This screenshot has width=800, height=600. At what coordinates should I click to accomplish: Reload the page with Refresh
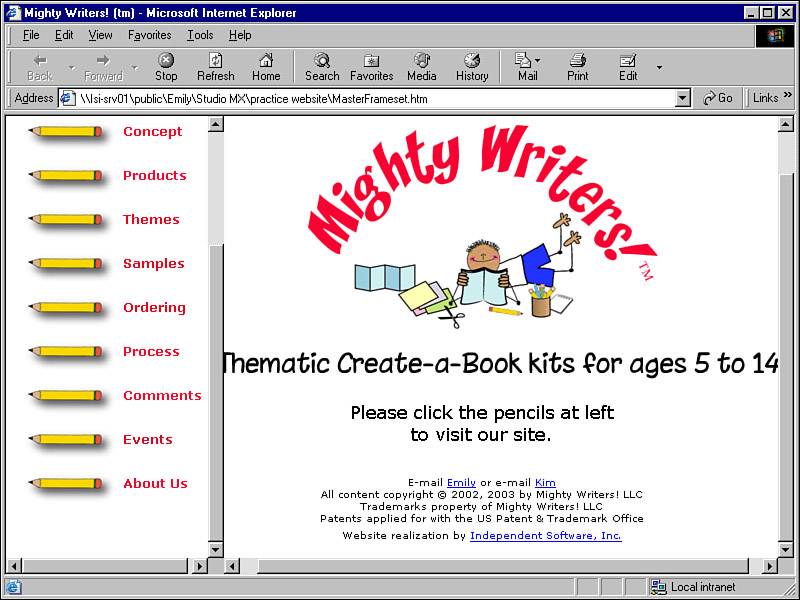coord(216,68)
